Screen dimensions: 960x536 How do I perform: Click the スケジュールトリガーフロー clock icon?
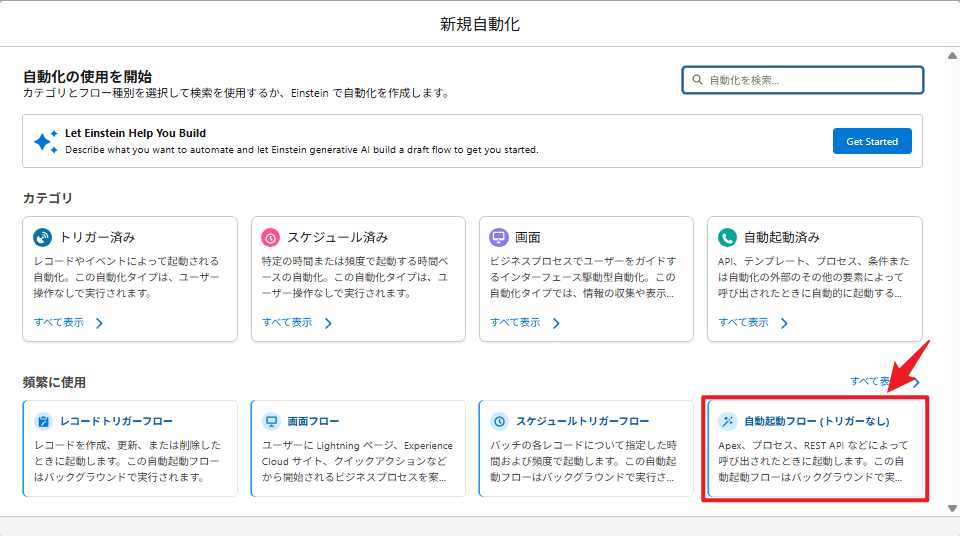pyautogui.click(x=499, y=421)
